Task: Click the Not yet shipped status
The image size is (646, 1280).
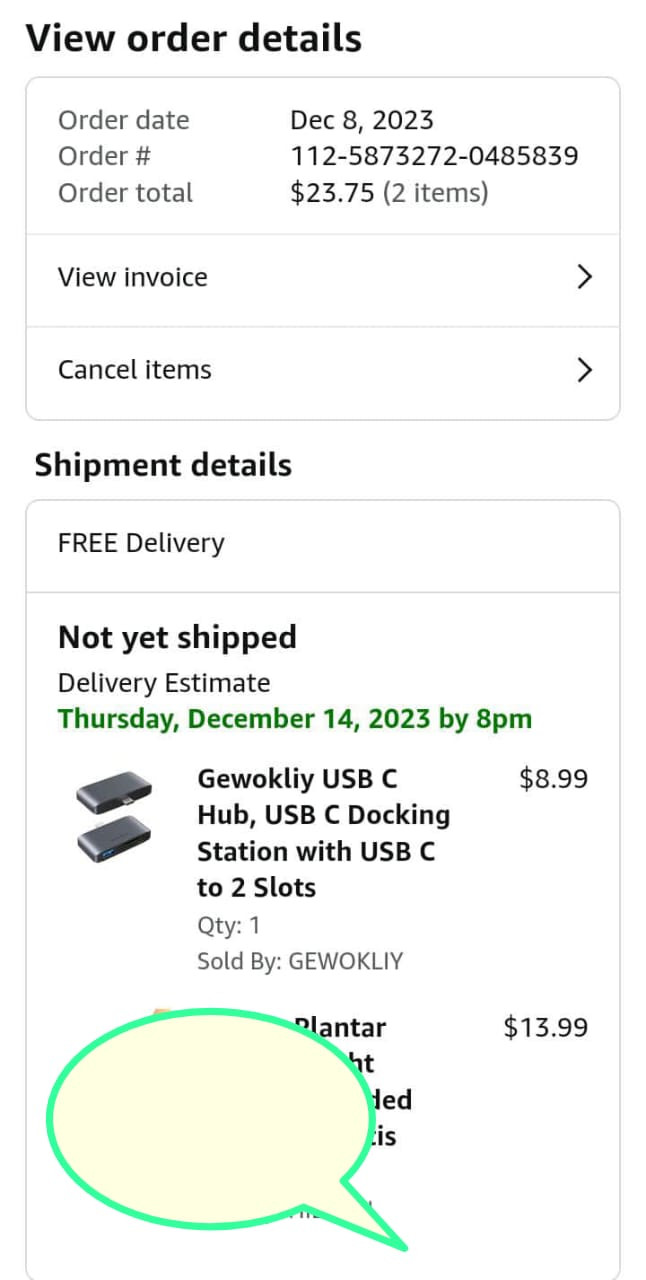Action: 177,638
